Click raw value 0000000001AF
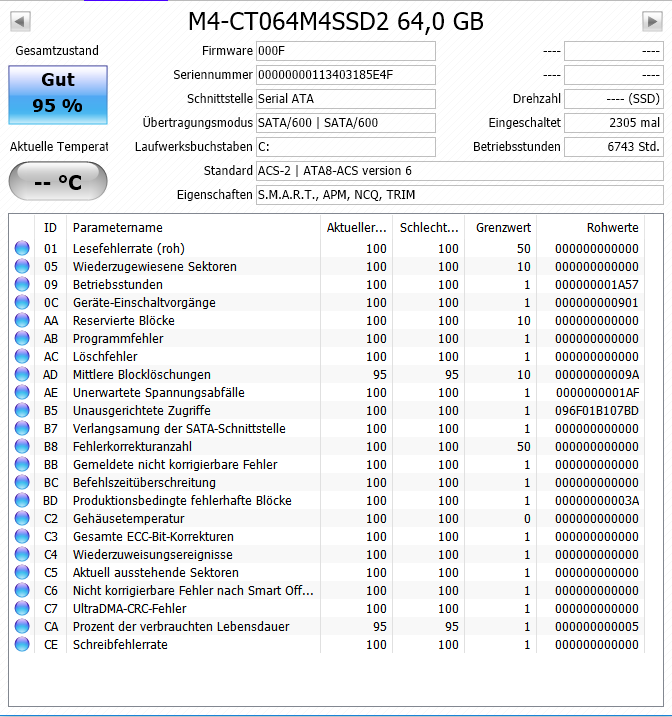 point(597,392)
